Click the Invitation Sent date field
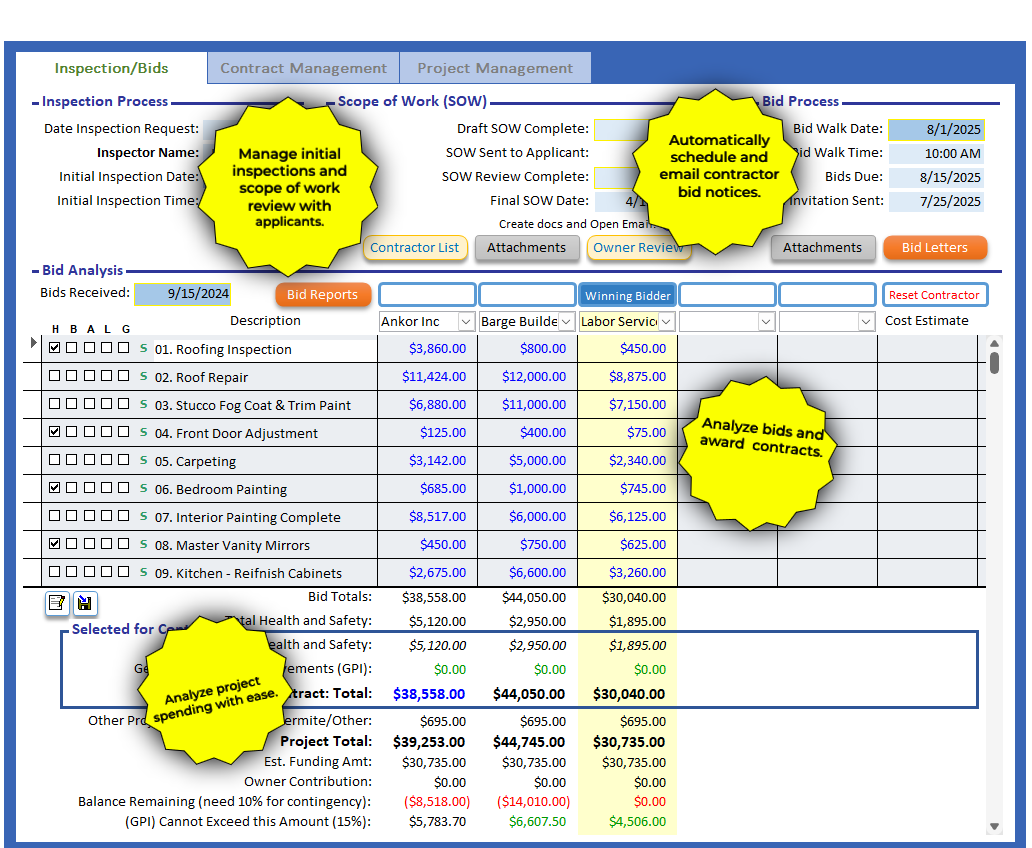Viewport: 1032px width, 848px height. [936, 201]
